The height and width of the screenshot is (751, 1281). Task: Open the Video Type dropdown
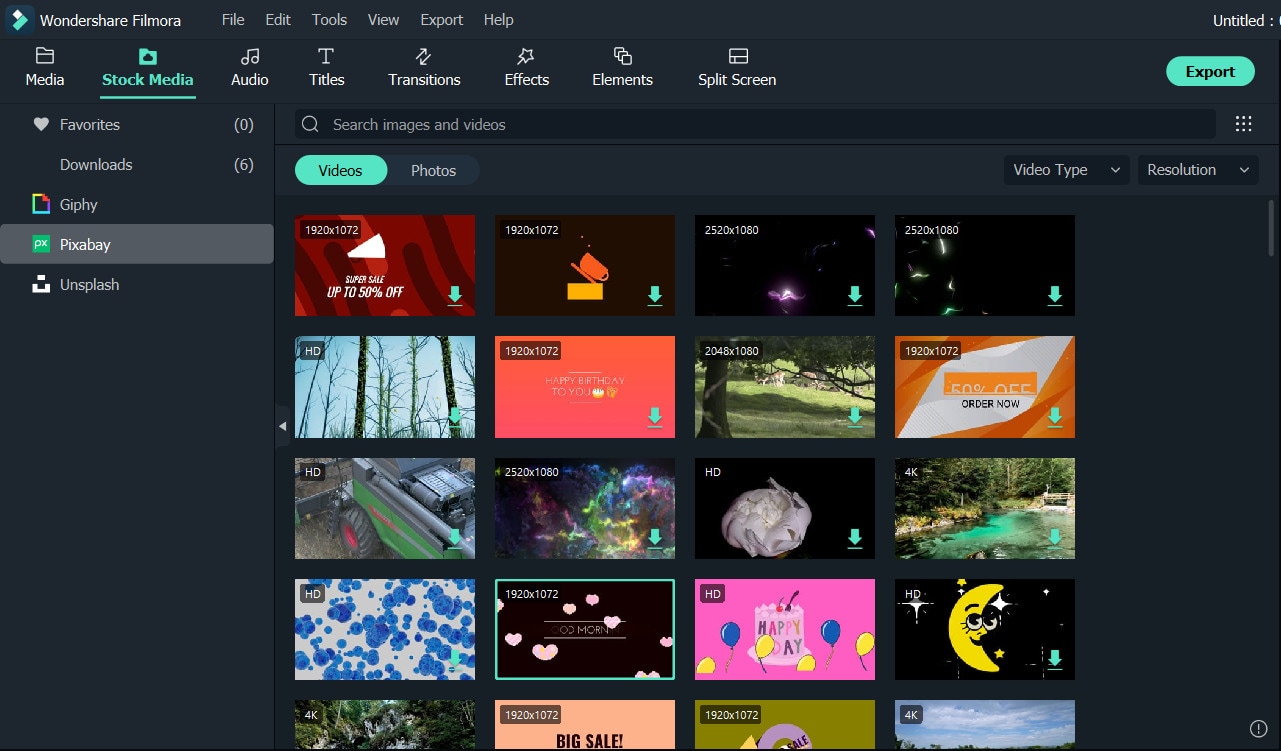(1066, 170)
